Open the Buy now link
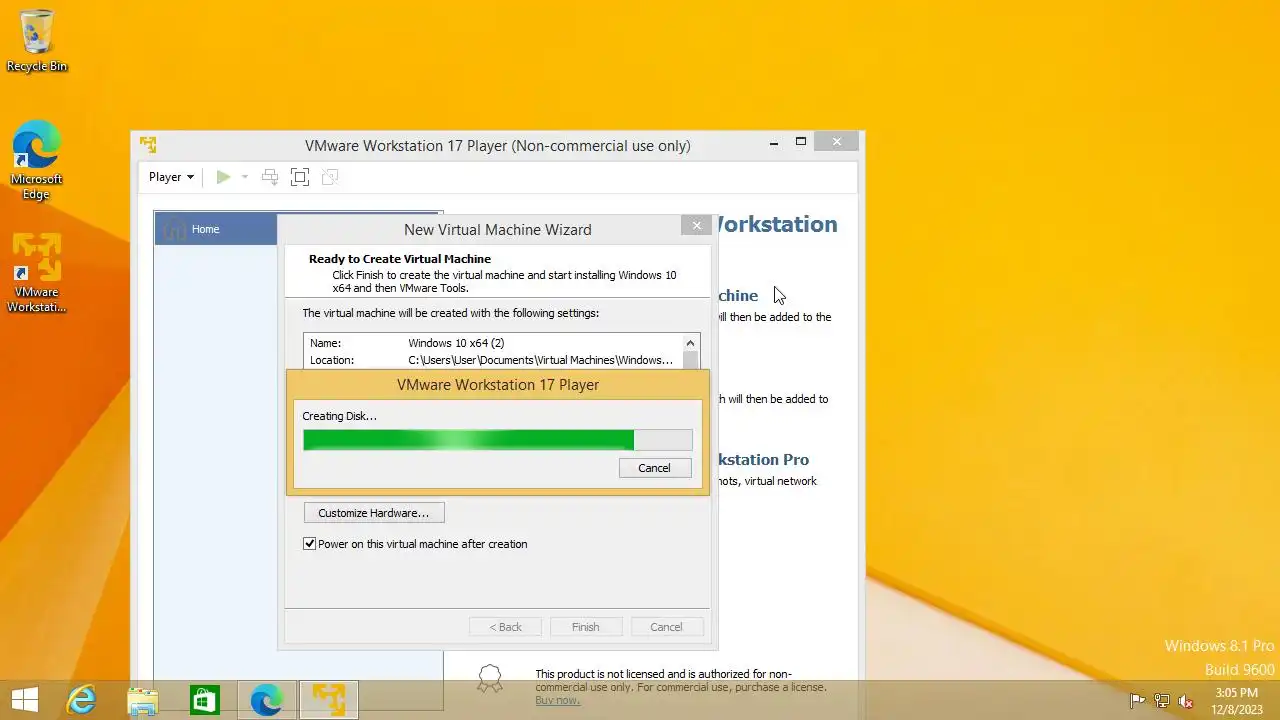Image resolution: width=1280 pixels, height=720 pixels. 557,700
